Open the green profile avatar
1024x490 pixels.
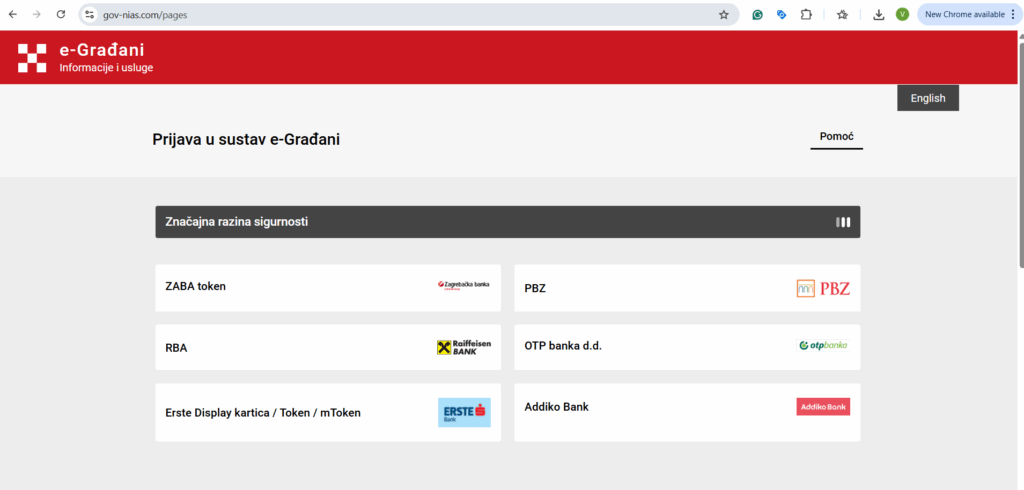903,14
